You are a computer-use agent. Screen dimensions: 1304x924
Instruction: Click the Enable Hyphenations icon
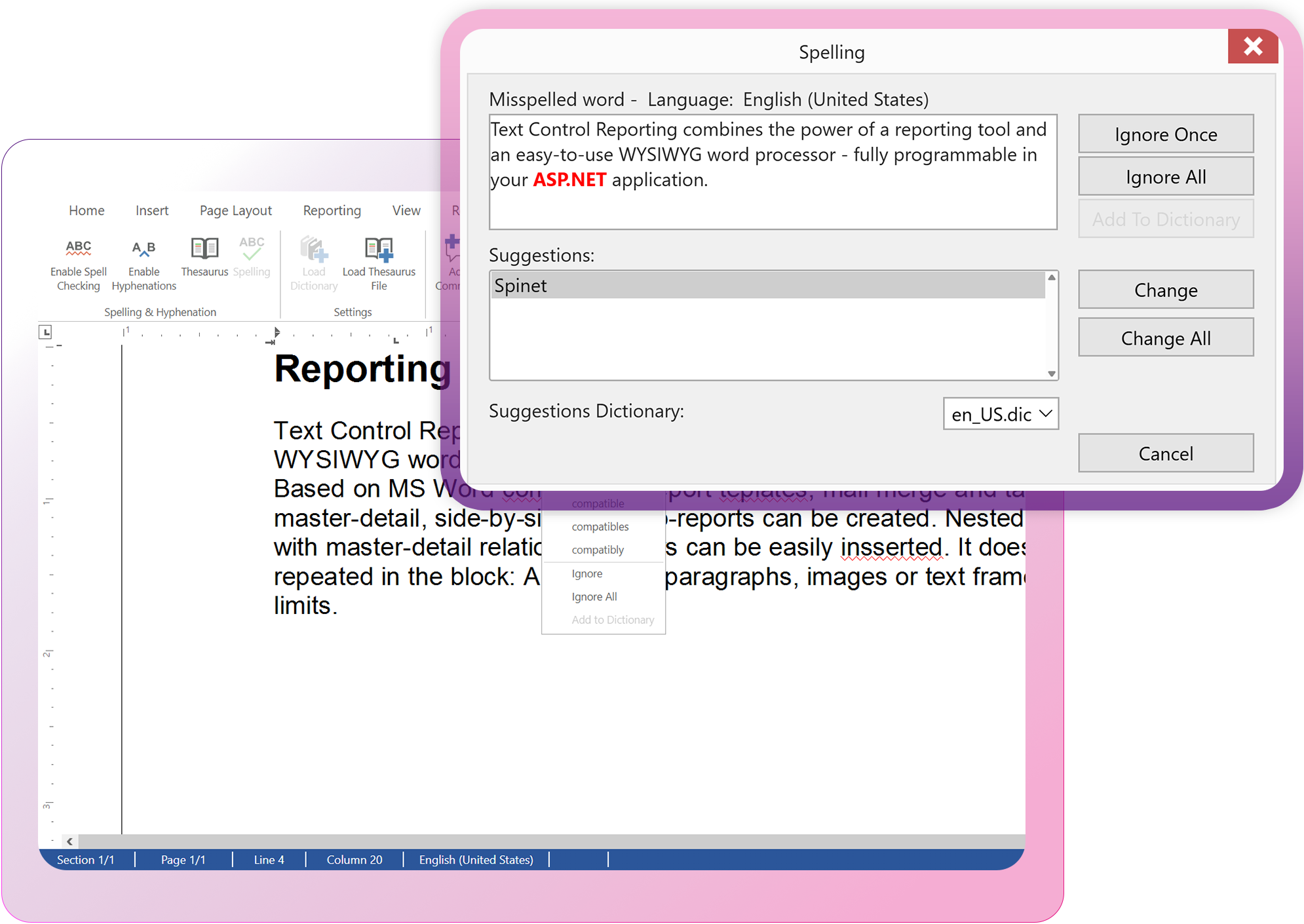click(144, 248)
